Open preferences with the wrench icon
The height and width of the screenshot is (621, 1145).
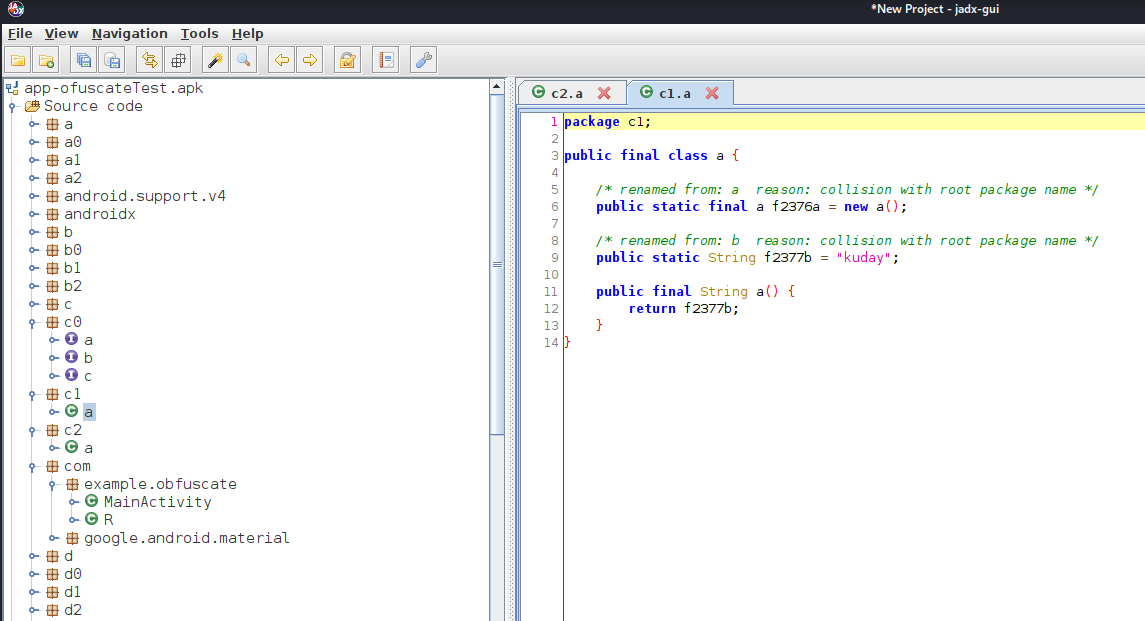(424, 61)
